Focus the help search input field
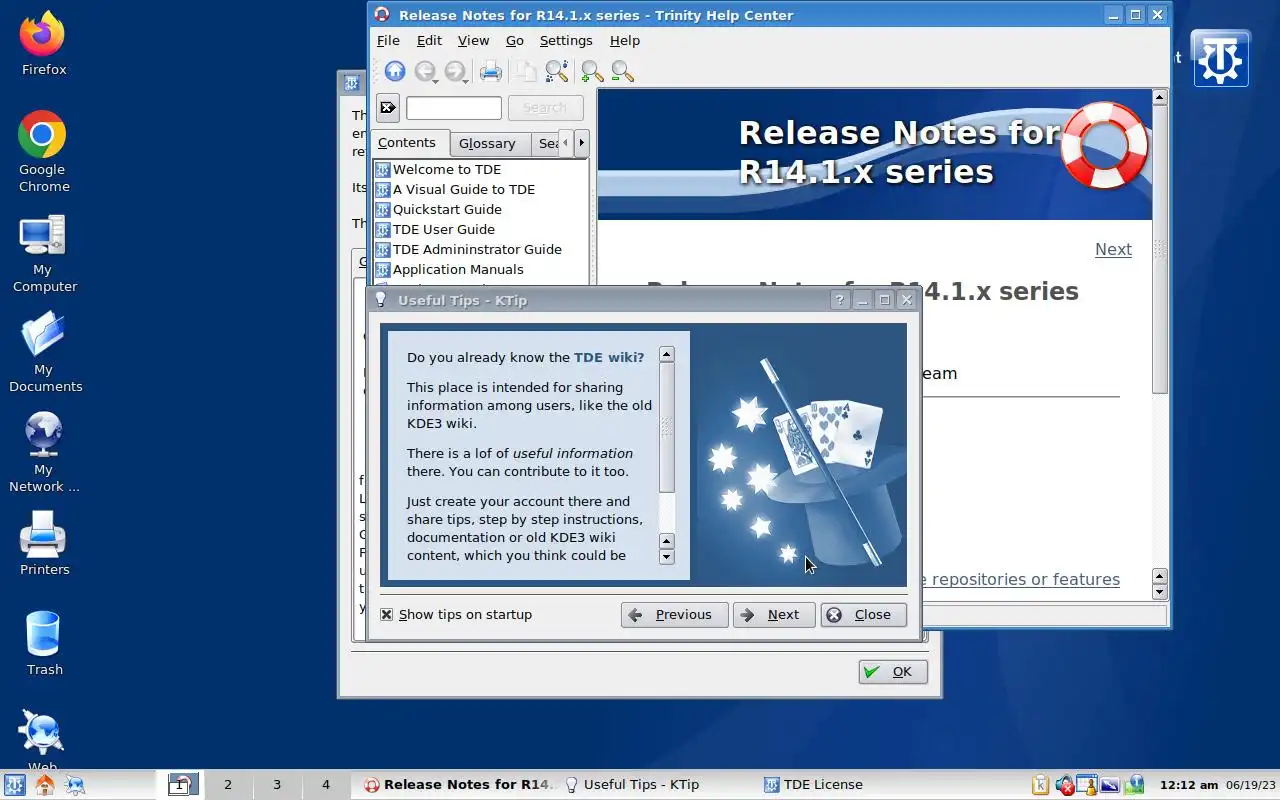This screenshot has height=800, width=1280. click(453, 107)
